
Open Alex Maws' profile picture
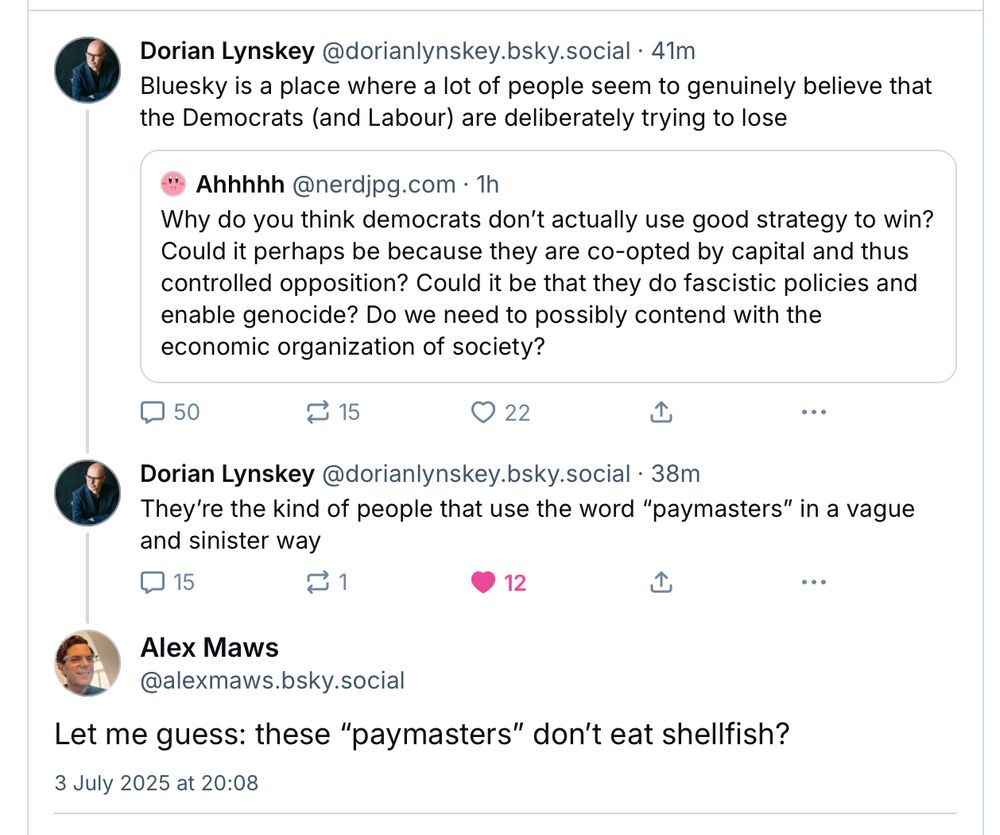click(88, 664)
